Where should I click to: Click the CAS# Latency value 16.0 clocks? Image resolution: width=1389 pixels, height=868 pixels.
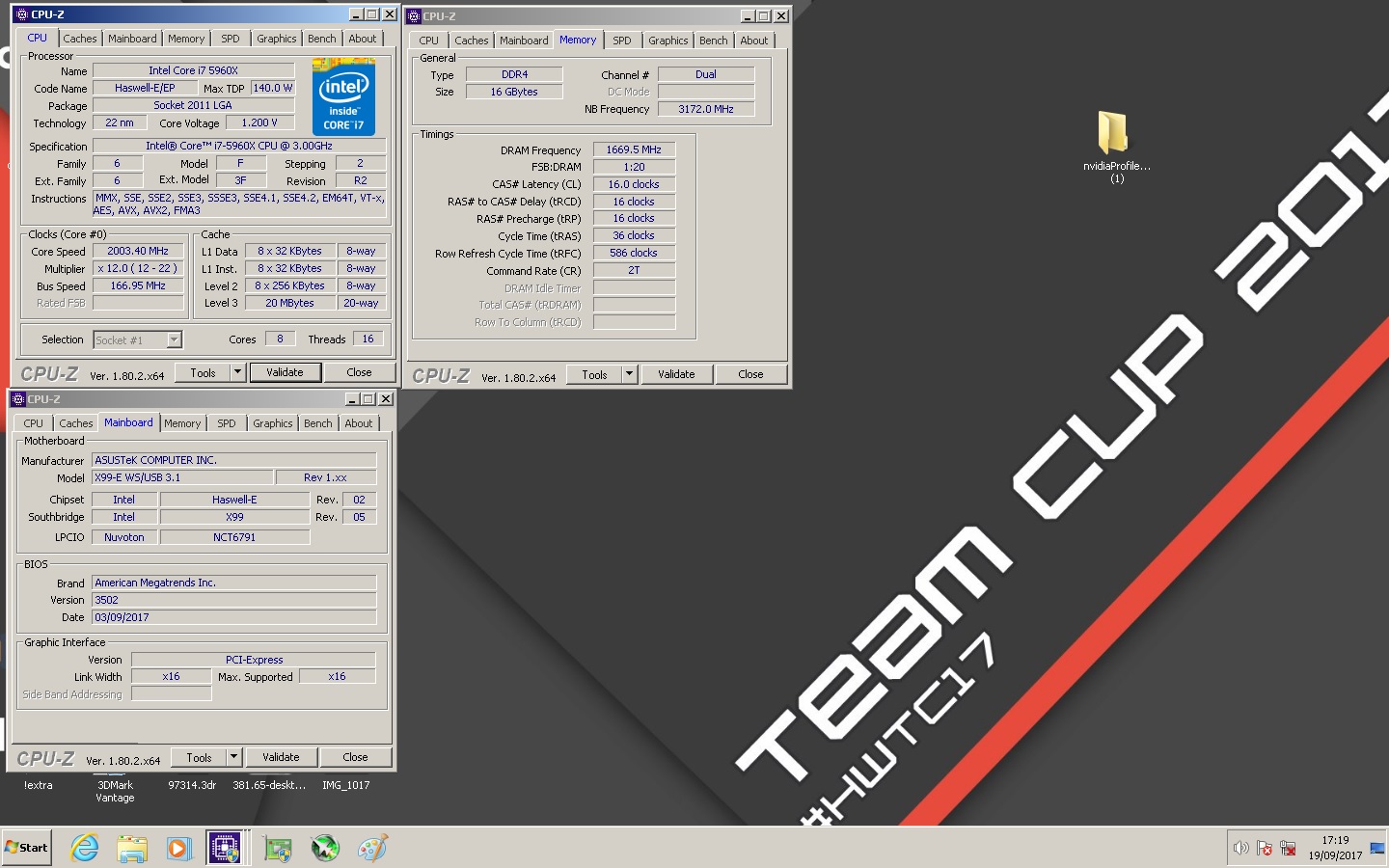pos(634,184)
